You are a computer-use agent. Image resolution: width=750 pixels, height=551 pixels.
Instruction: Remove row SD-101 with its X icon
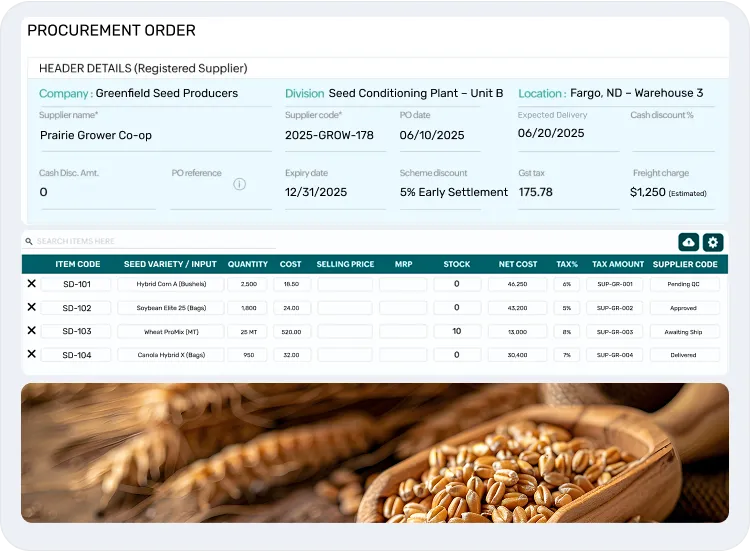pos(31,284)
